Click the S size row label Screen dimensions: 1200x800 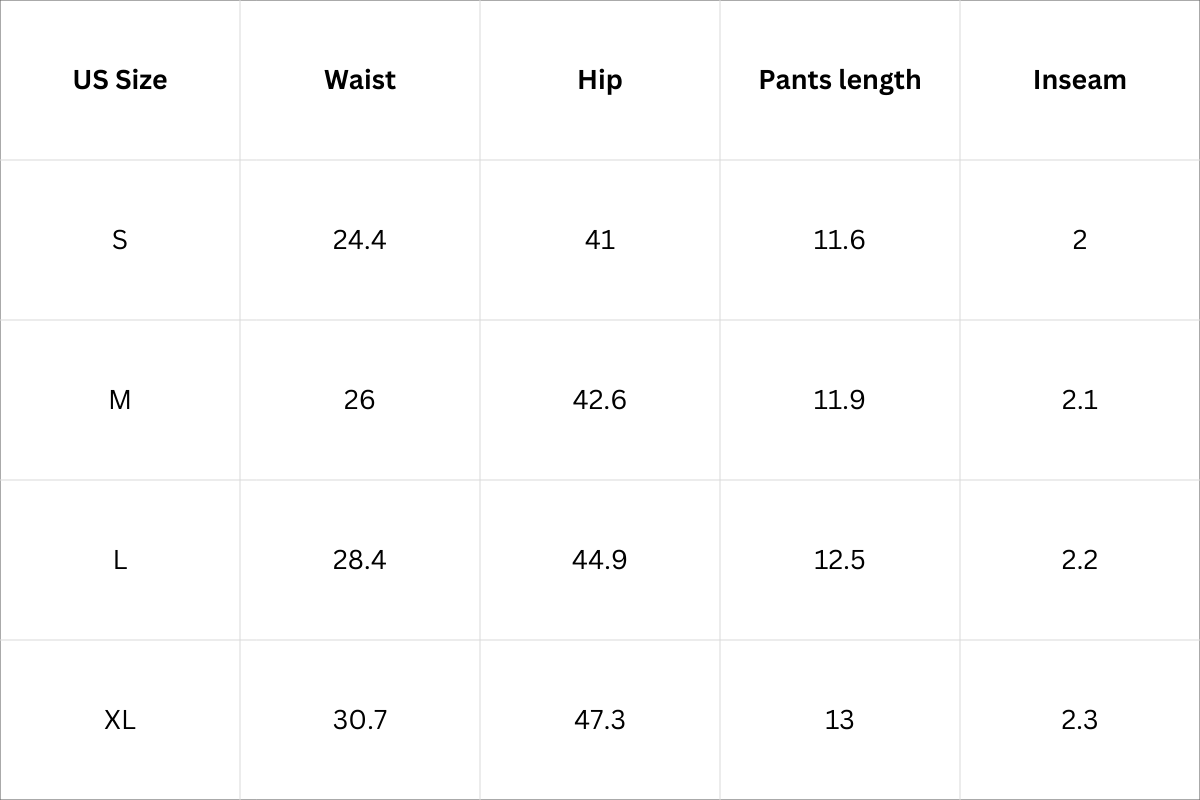tap(120, 240)
